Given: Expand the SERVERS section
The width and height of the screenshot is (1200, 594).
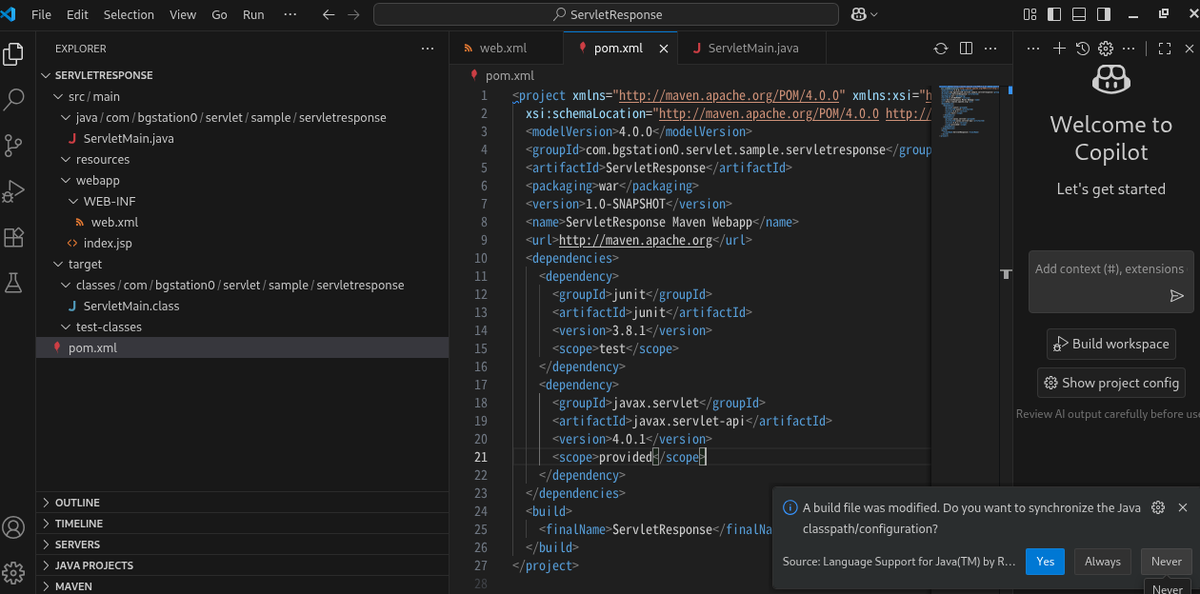Looking at the screenshot, I should (x=242, y=545).
